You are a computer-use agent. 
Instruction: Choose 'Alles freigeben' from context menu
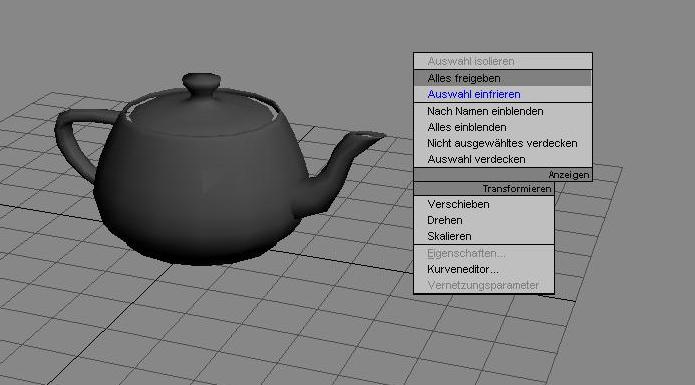point(503,78)
